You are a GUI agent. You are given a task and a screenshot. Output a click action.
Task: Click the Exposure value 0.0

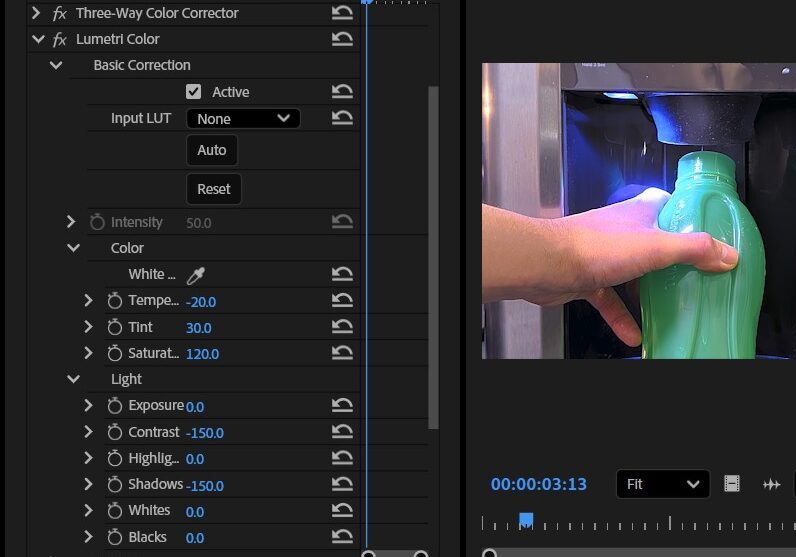click(195, 407)
